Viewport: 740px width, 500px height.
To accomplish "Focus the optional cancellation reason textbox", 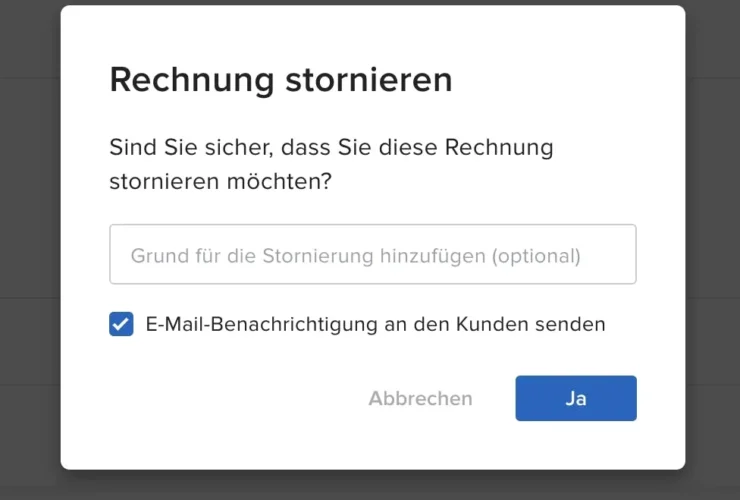I will pos(372,255).
